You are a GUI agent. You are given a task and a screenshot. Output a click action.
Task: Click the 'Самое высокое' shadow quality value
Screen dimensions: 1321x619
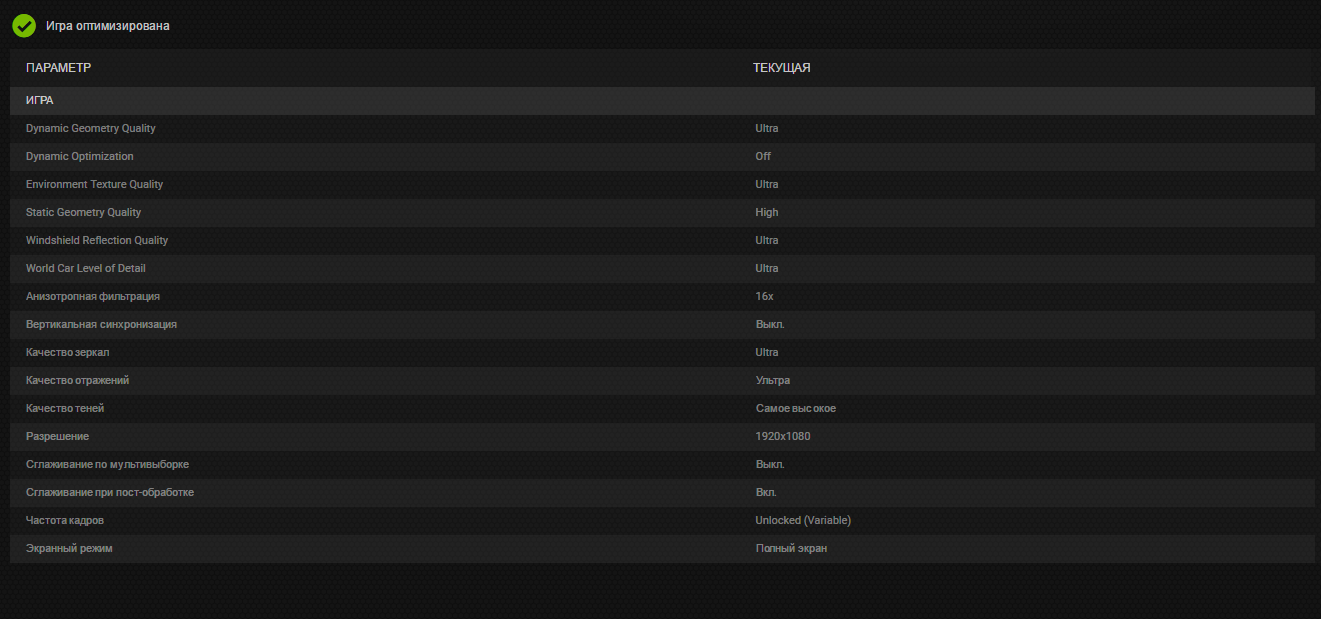coord(796,408)
